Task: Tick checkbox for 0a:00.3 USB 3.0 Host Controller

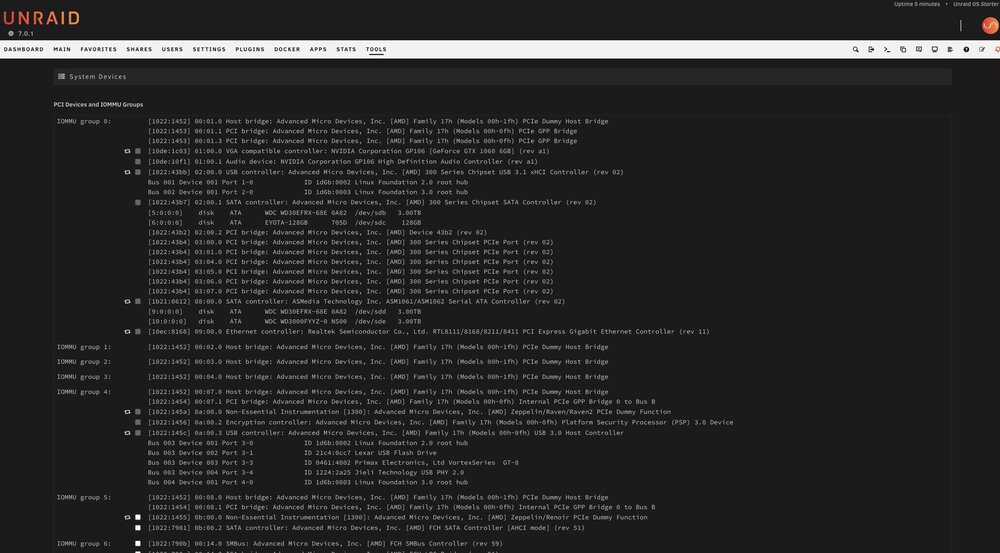Action: (x=138, y=433)
